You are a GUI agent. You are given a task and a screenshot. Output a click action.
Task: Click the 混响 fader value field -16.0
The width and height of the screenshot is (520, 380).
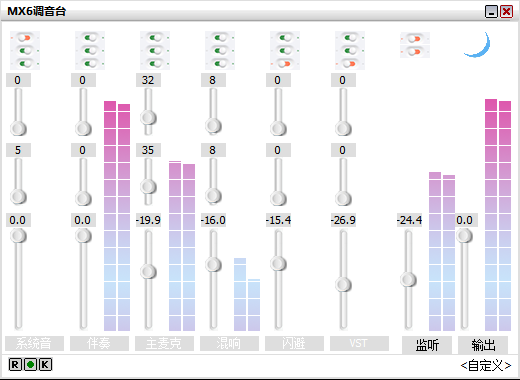(x=213, y=220)
